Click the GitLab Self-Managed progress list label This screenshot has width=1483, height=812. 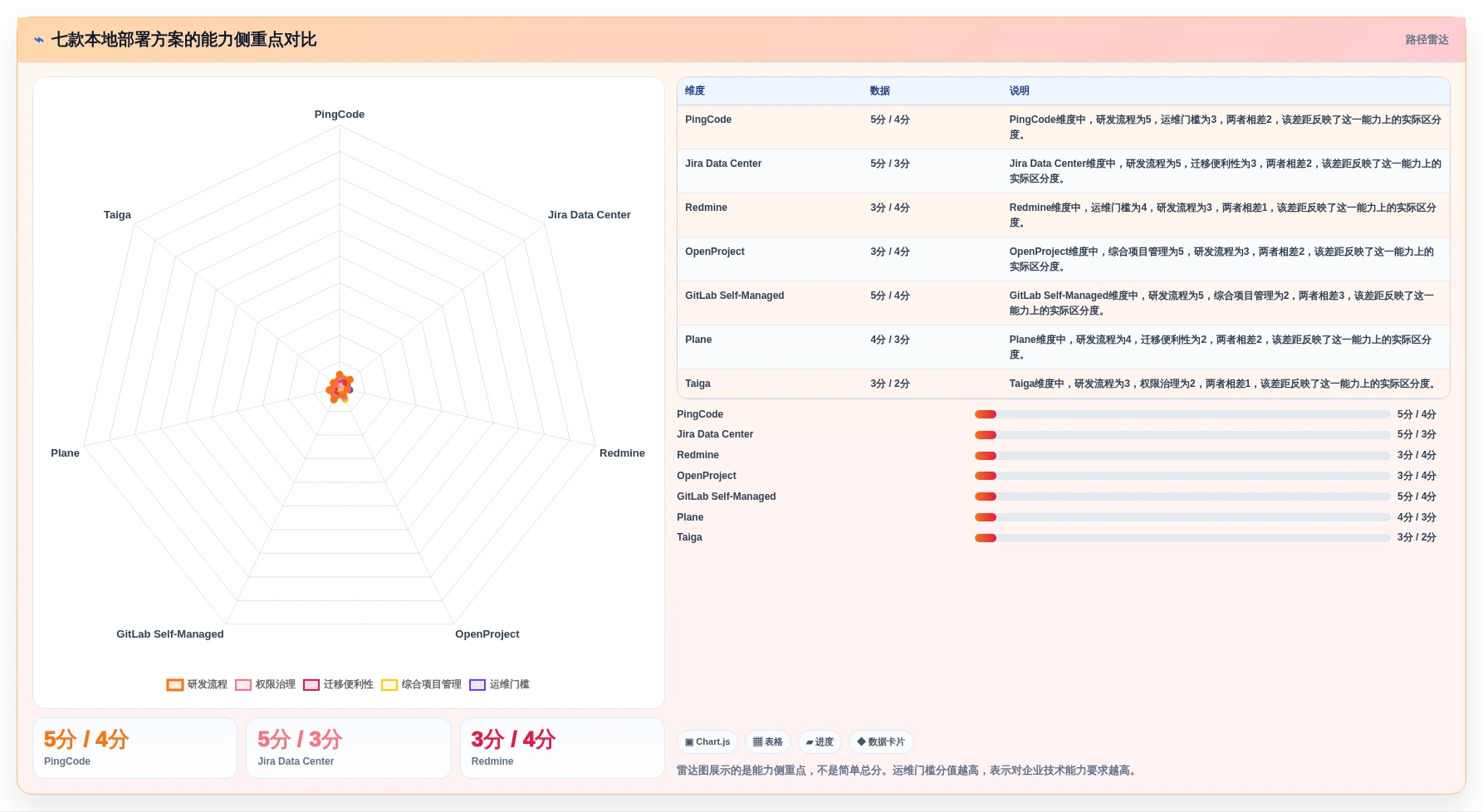727,496
